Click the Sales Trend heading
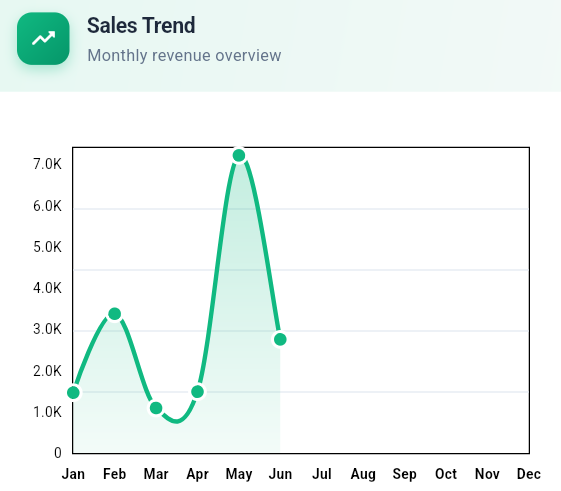This screenshot has height=491, width=561. pos(141,25)
